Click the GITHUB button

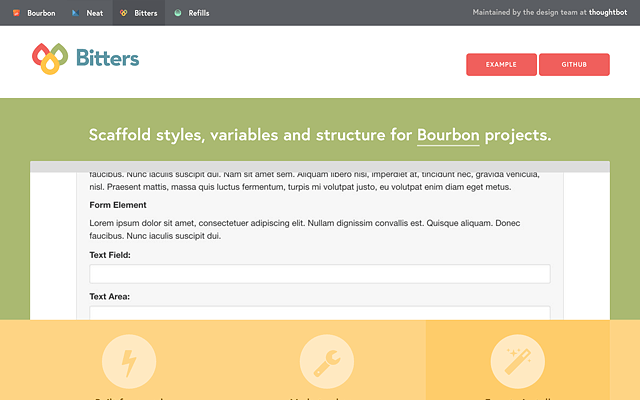coord(574,64)
